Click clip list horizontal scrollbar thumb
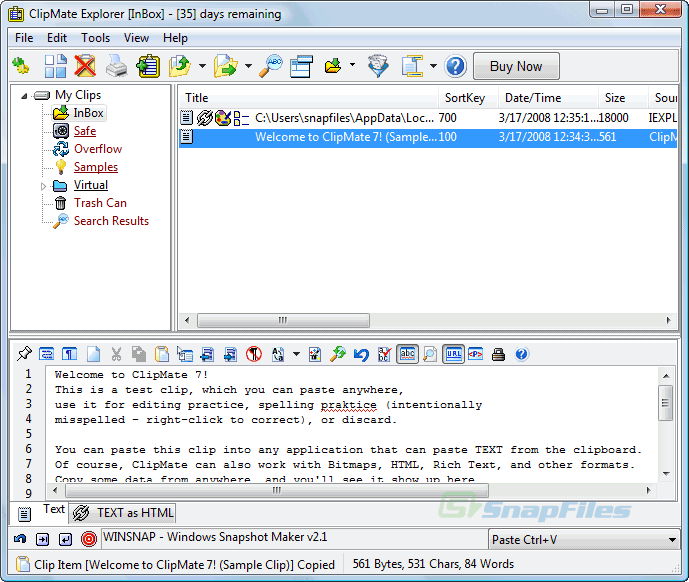689x582 pixels. tap(283, 320)
